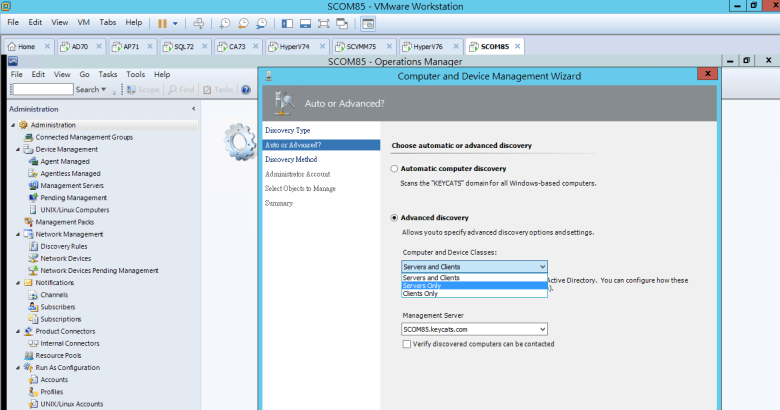Click the VMware pause button icon
Screen dimensions: 780x410
[x=163, y=22]
